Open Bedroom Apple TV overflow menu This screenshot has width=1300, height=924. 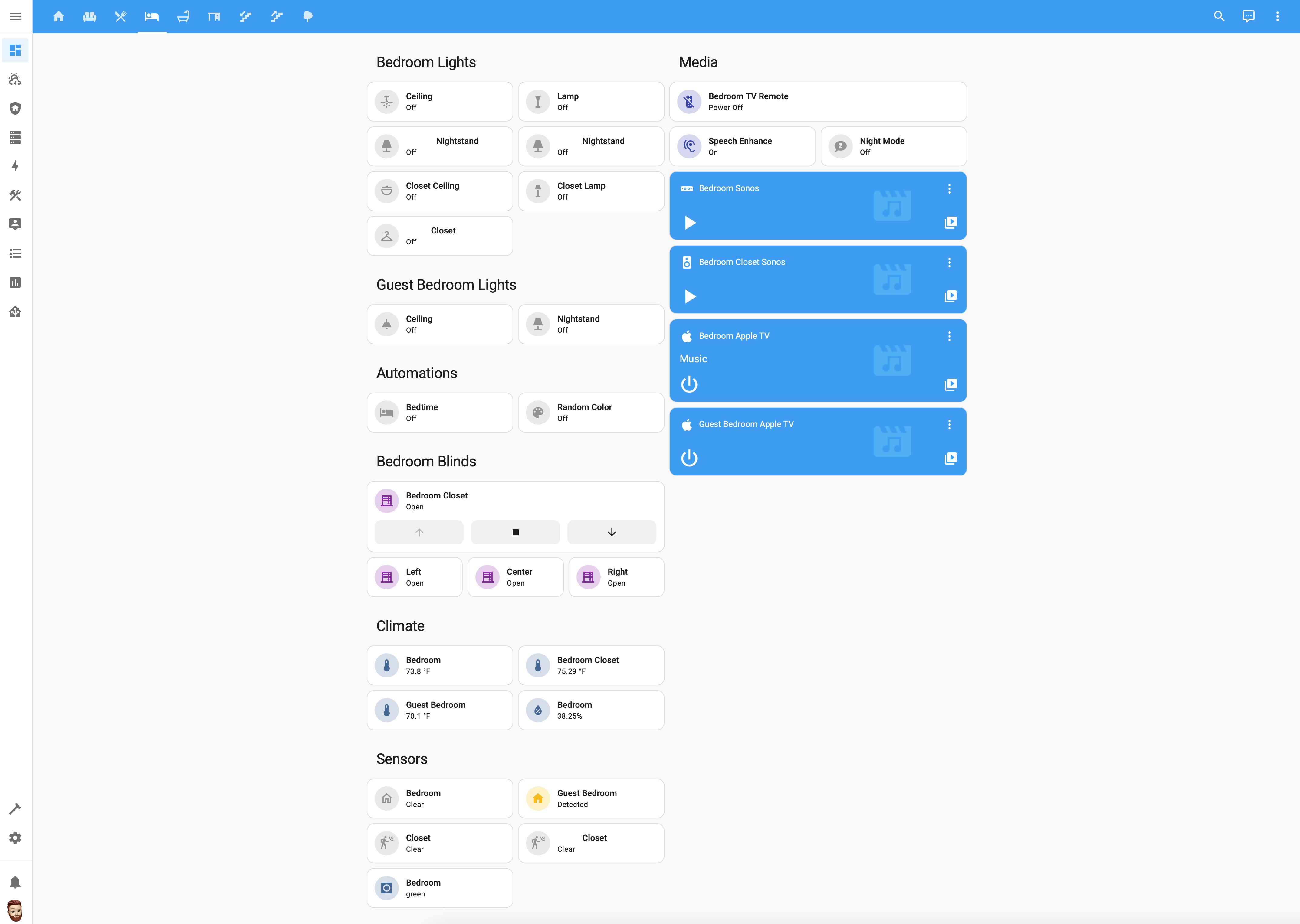[949, 336]
